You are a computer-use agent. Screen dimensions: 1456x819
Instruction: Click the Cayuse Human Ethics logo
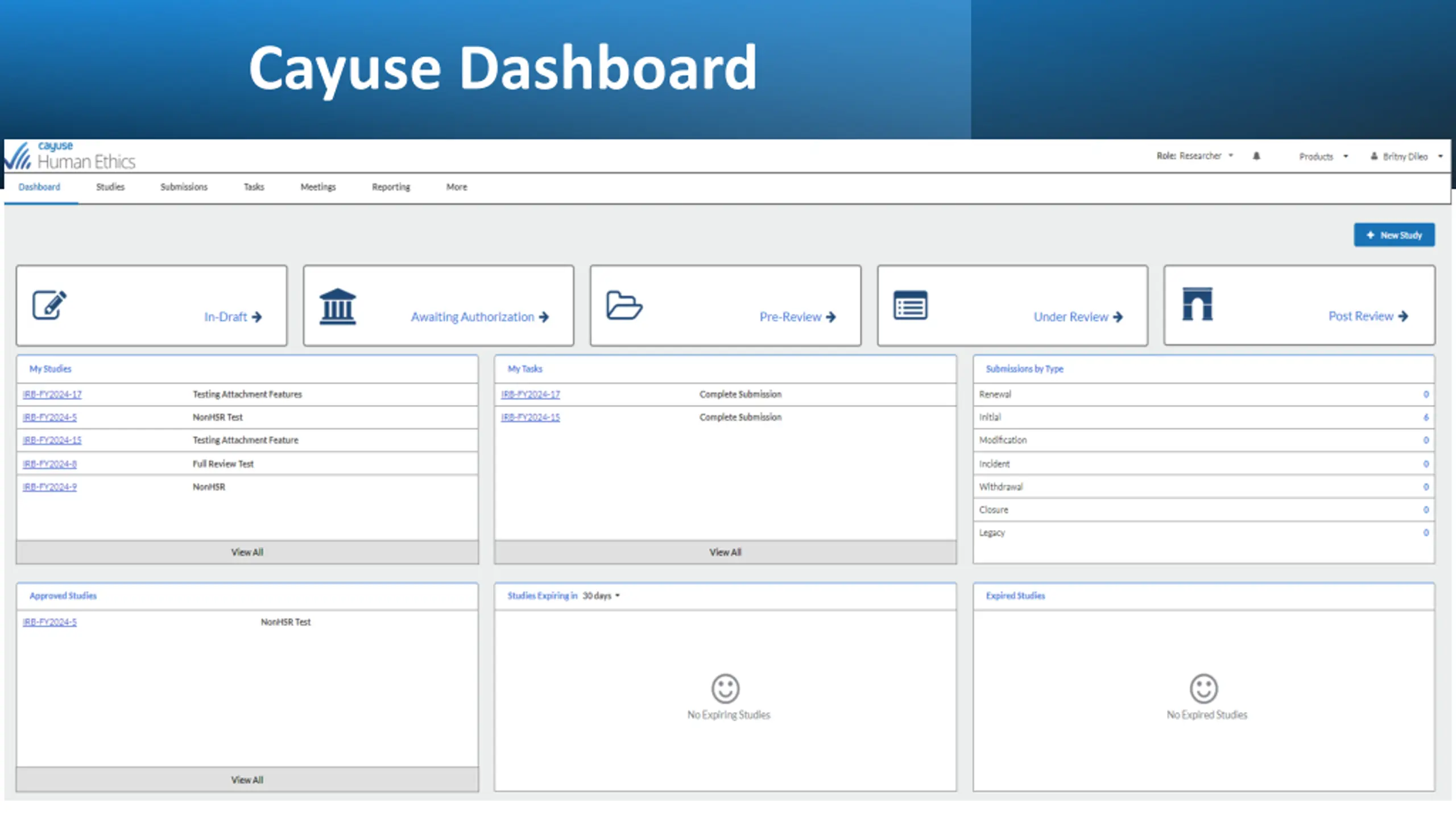[x=70, y=156]
